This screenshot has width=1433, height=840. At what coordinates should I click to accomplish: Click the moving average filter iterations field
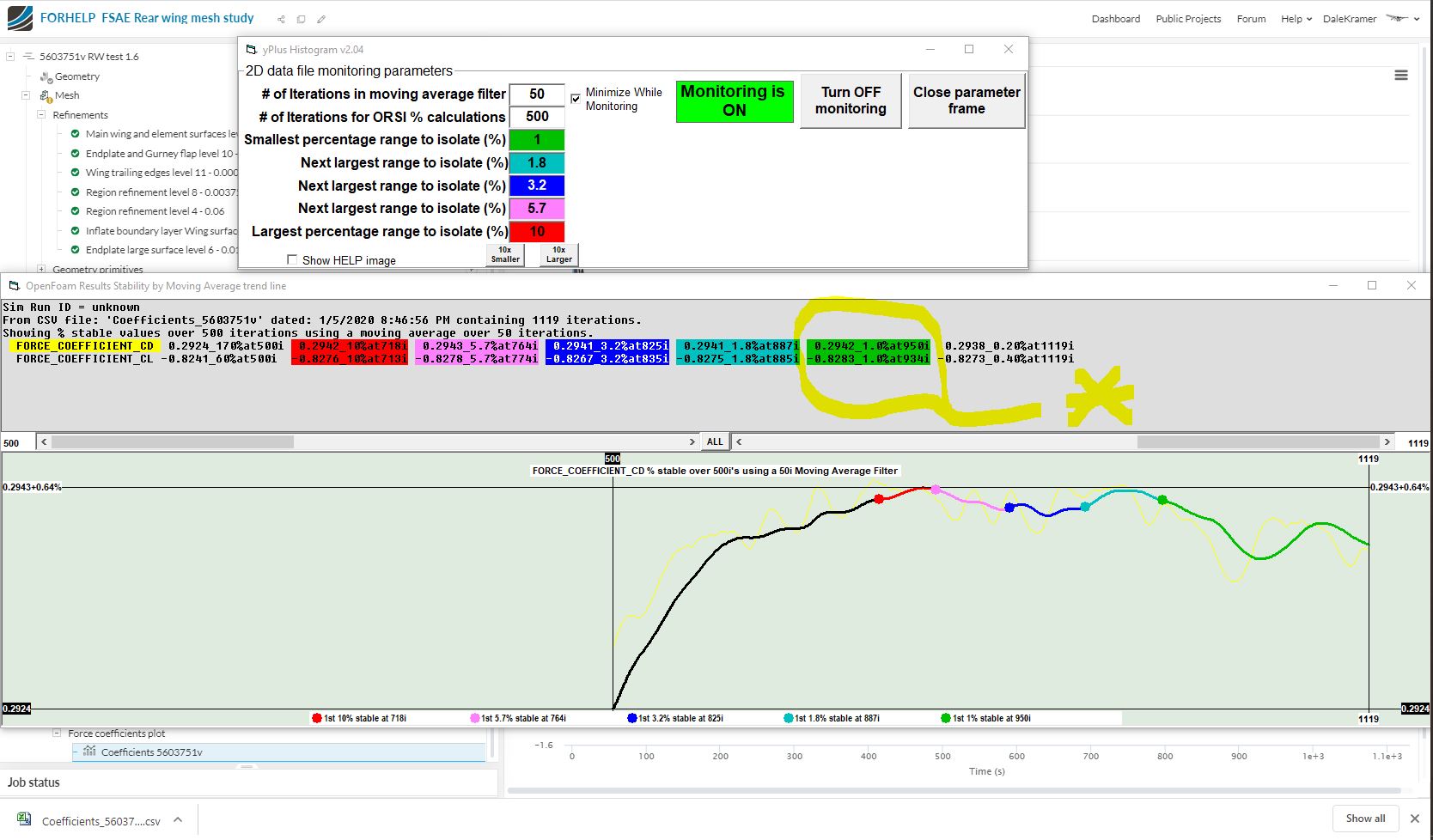[x=537, y=94]
